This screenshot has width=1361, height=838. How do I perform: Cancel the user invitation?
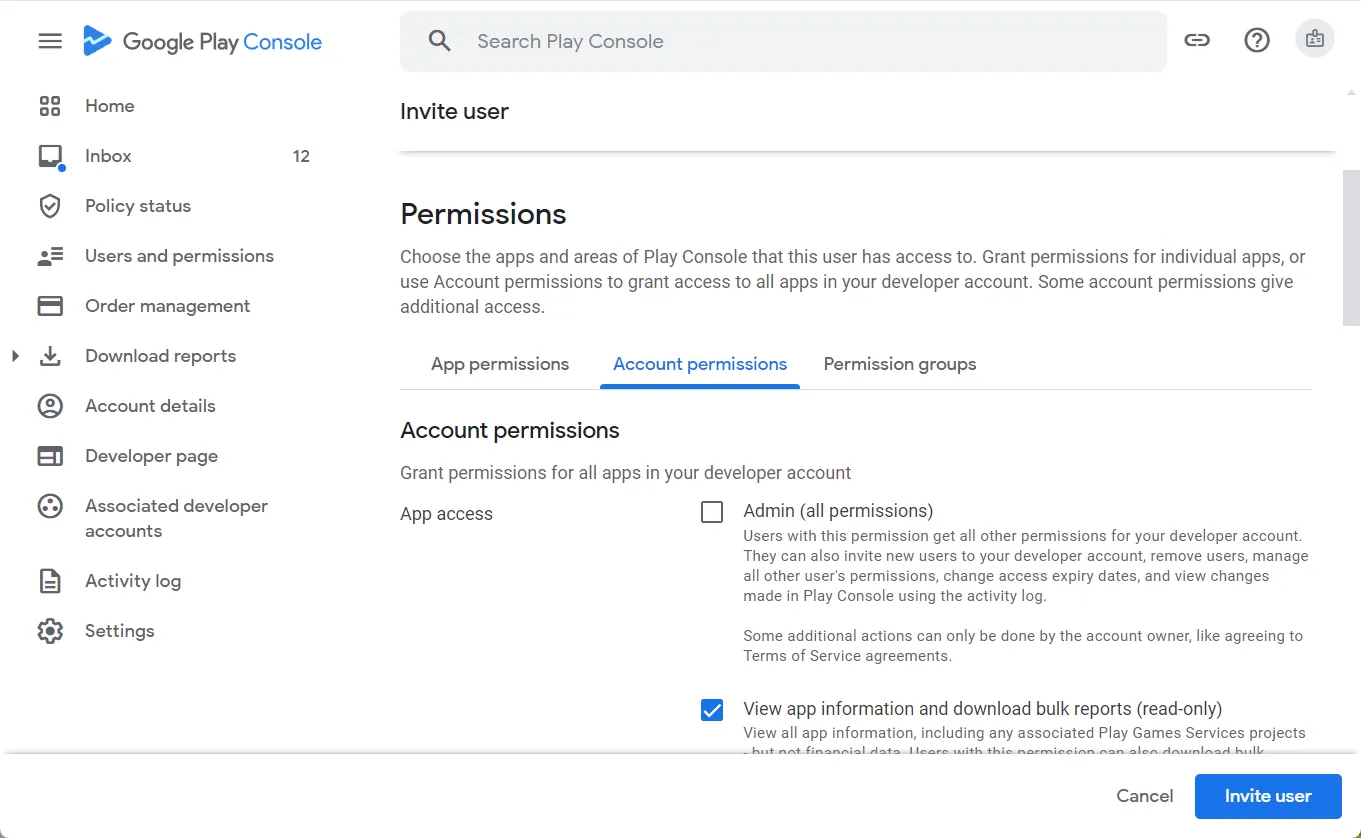pyautogui.click(x=1144, y=796)
